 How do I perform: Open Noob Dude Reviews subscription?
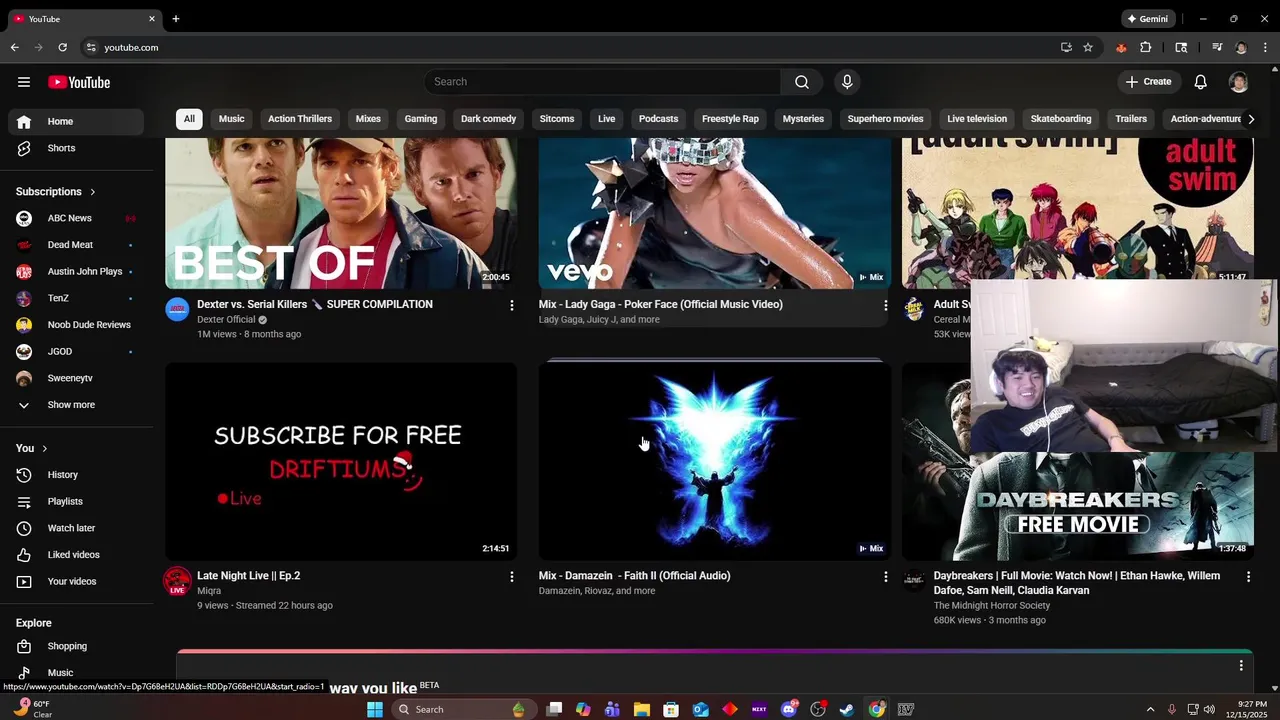(x=76, y=325)
